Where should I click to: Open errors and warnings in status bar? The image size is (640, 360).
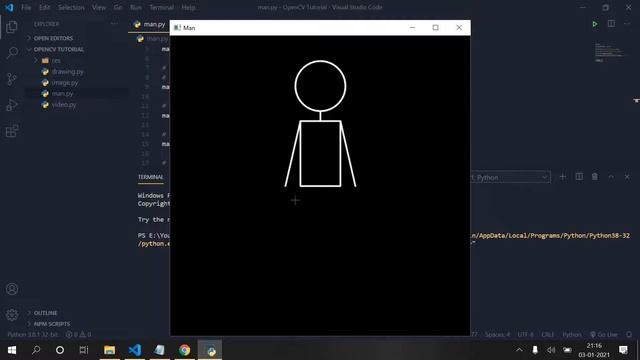79,335
